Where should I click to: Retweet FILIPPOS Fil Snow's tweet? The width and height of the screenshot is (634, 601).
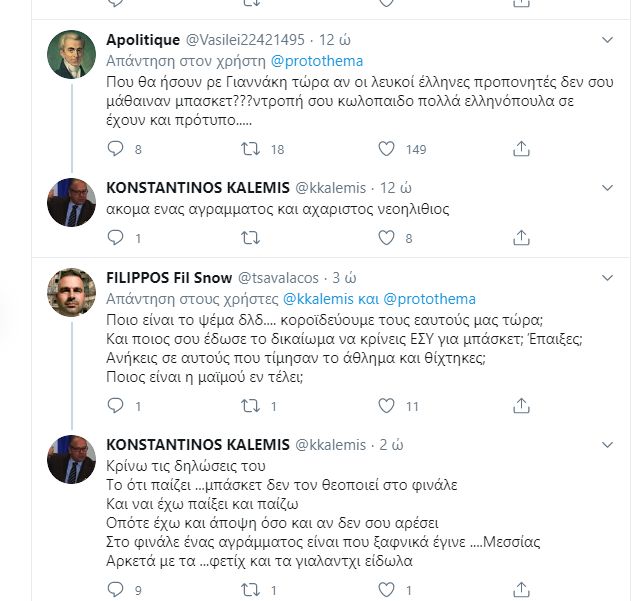pos(252,405)
